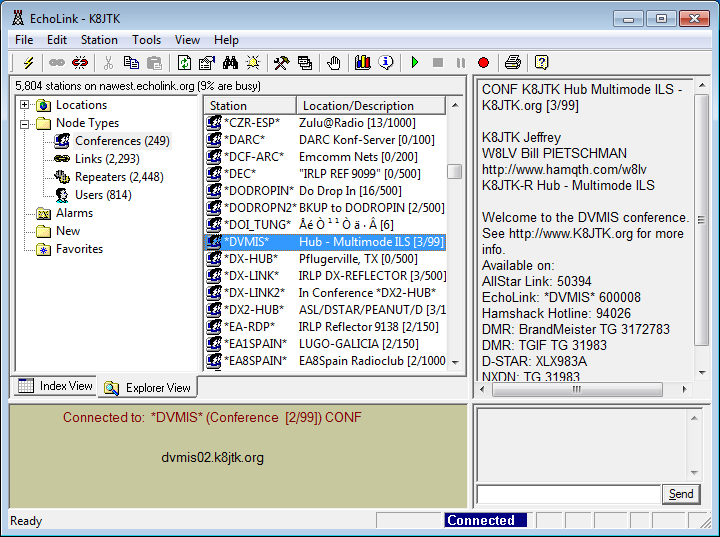The width and height of the screenshot is (720, 537).
Task: Click the Pause button in toolbar
Action: (x=461, y=62)
